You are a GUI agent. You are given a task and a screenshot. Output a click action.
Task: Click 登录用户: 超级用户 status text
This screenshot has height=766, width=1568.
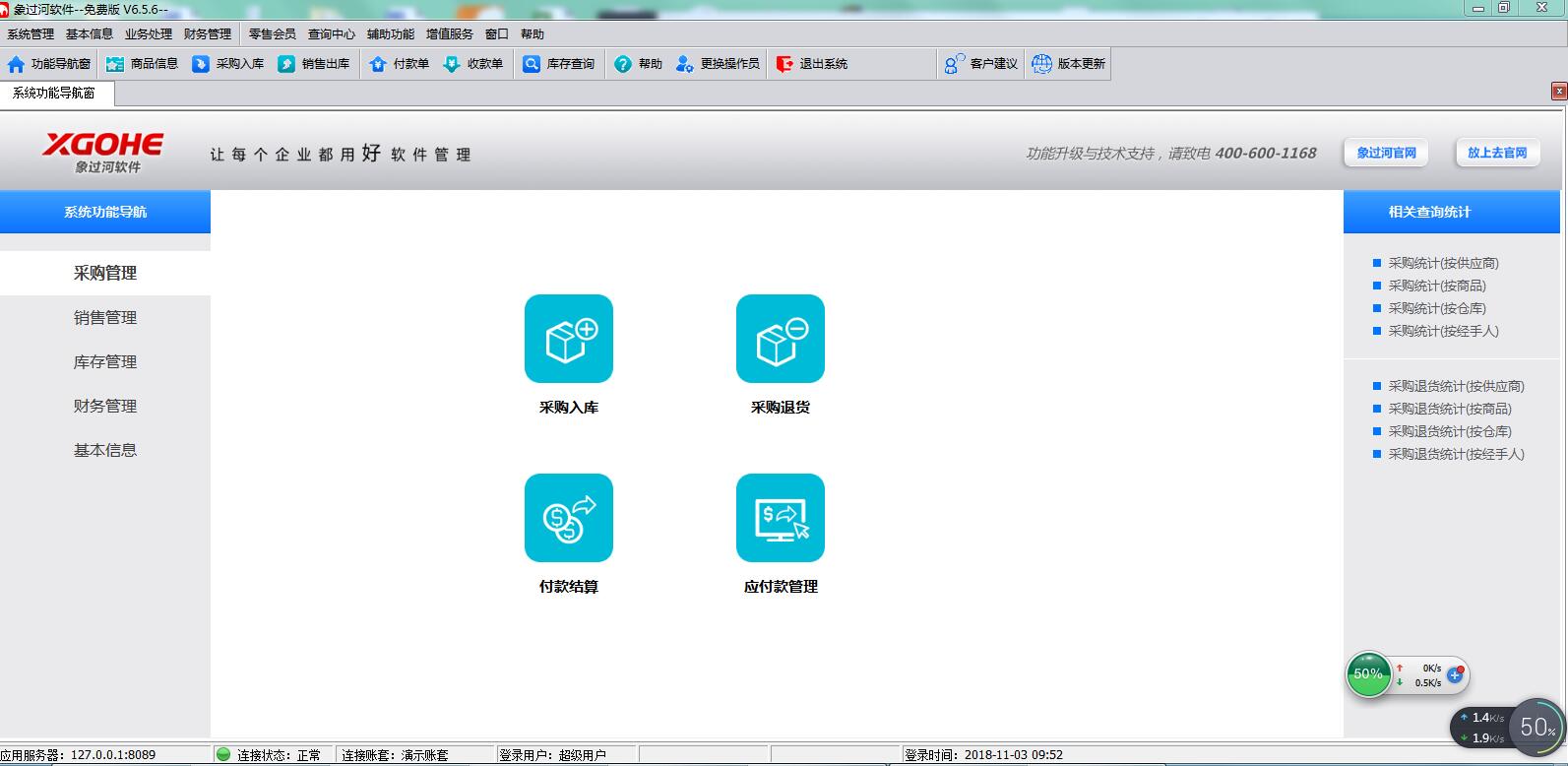pos(552,755)
